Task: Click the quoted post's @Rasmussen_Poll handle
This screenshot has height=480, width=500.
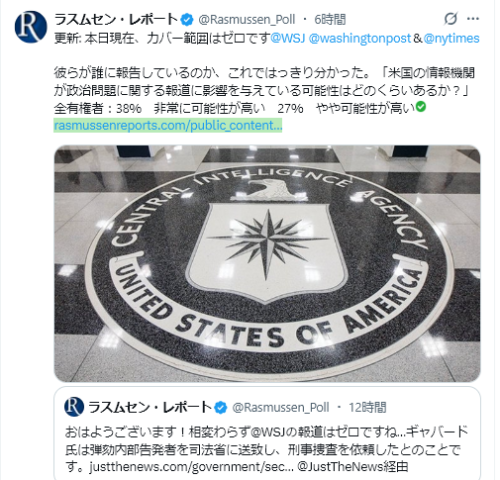Action: [281, 407]
